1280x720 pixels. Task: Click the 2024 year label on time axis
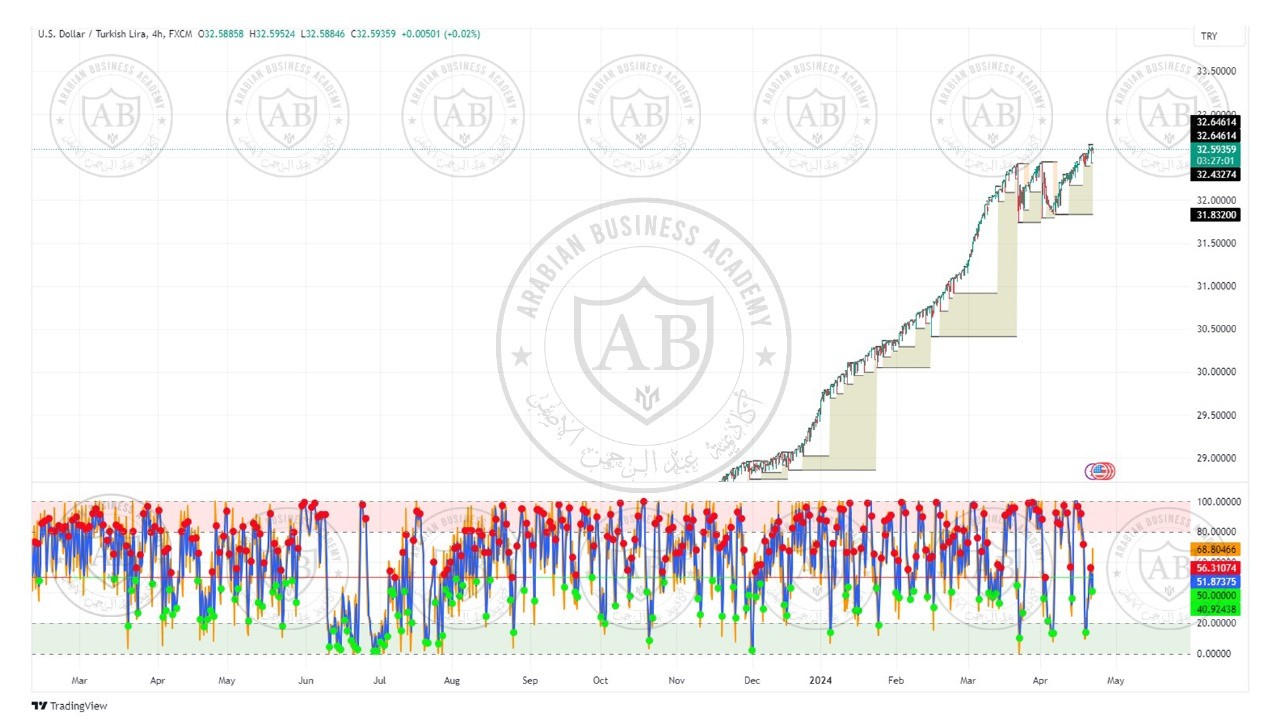tap(819, 680)
